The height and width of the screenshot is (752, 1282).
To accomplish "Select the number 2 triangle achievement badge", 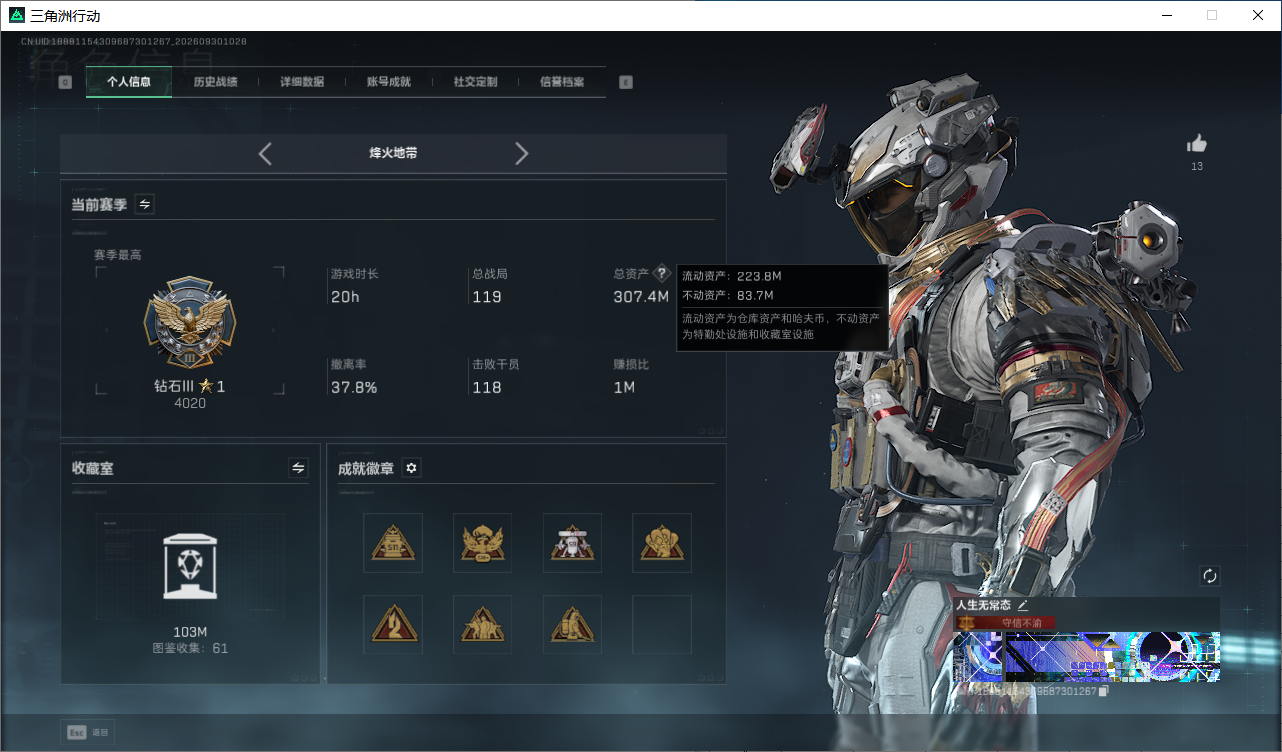I will [x=393, y=625].
